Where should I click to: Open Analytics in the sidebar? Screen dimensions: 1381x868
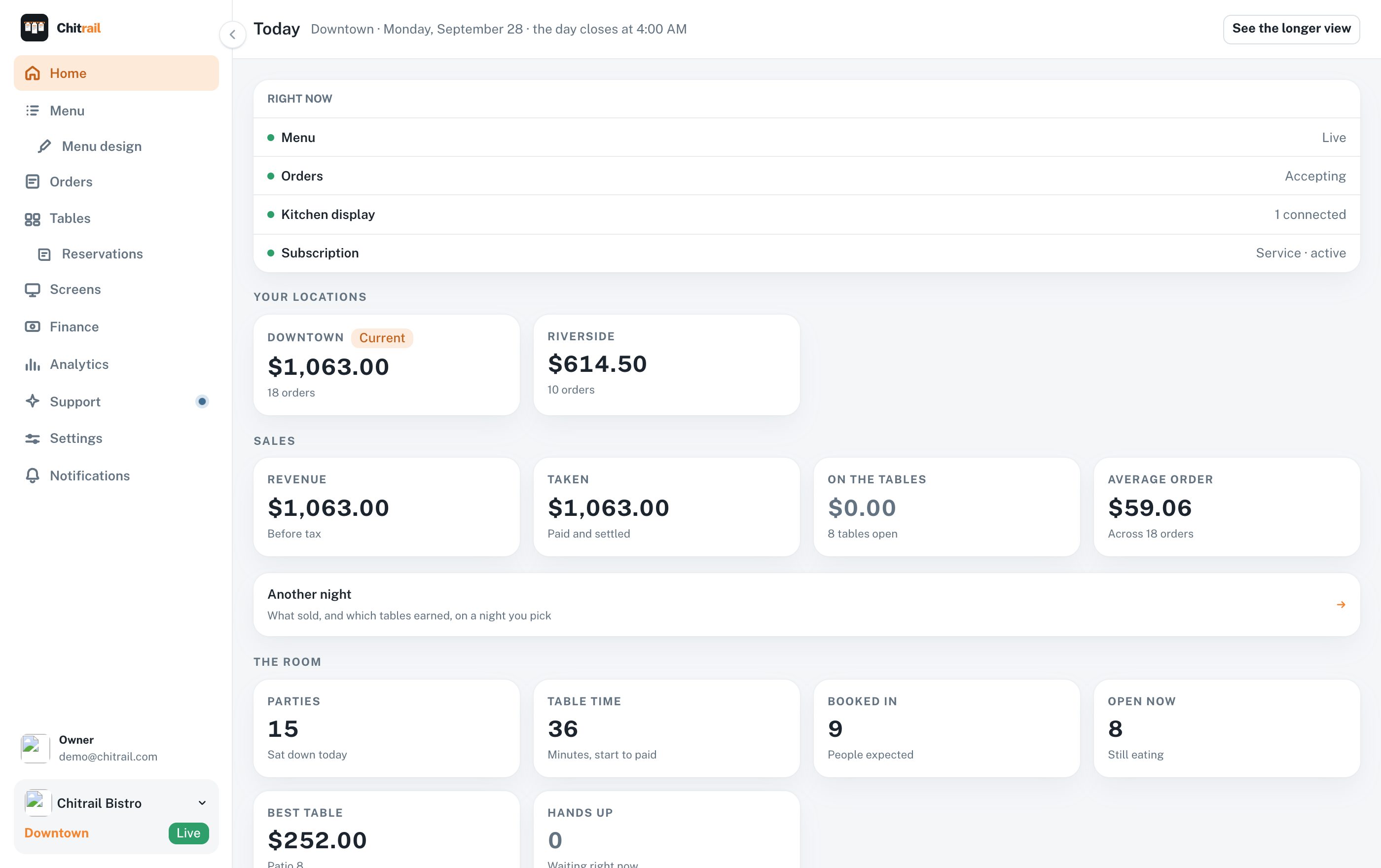click(x=116, y=364)
